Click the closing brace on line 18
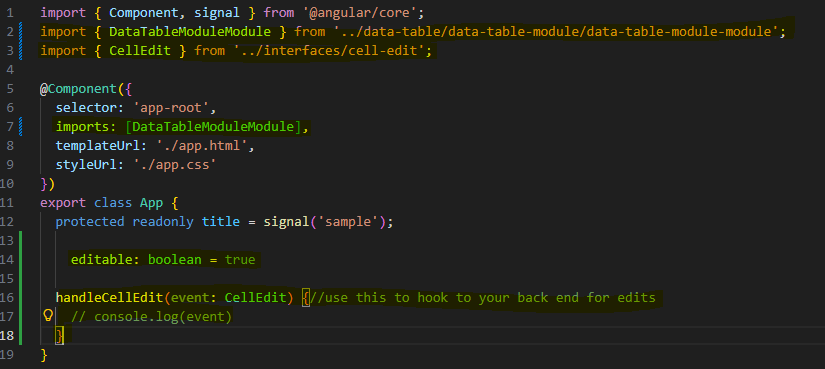This screenshot has height=369, width=825. point(59,336)
